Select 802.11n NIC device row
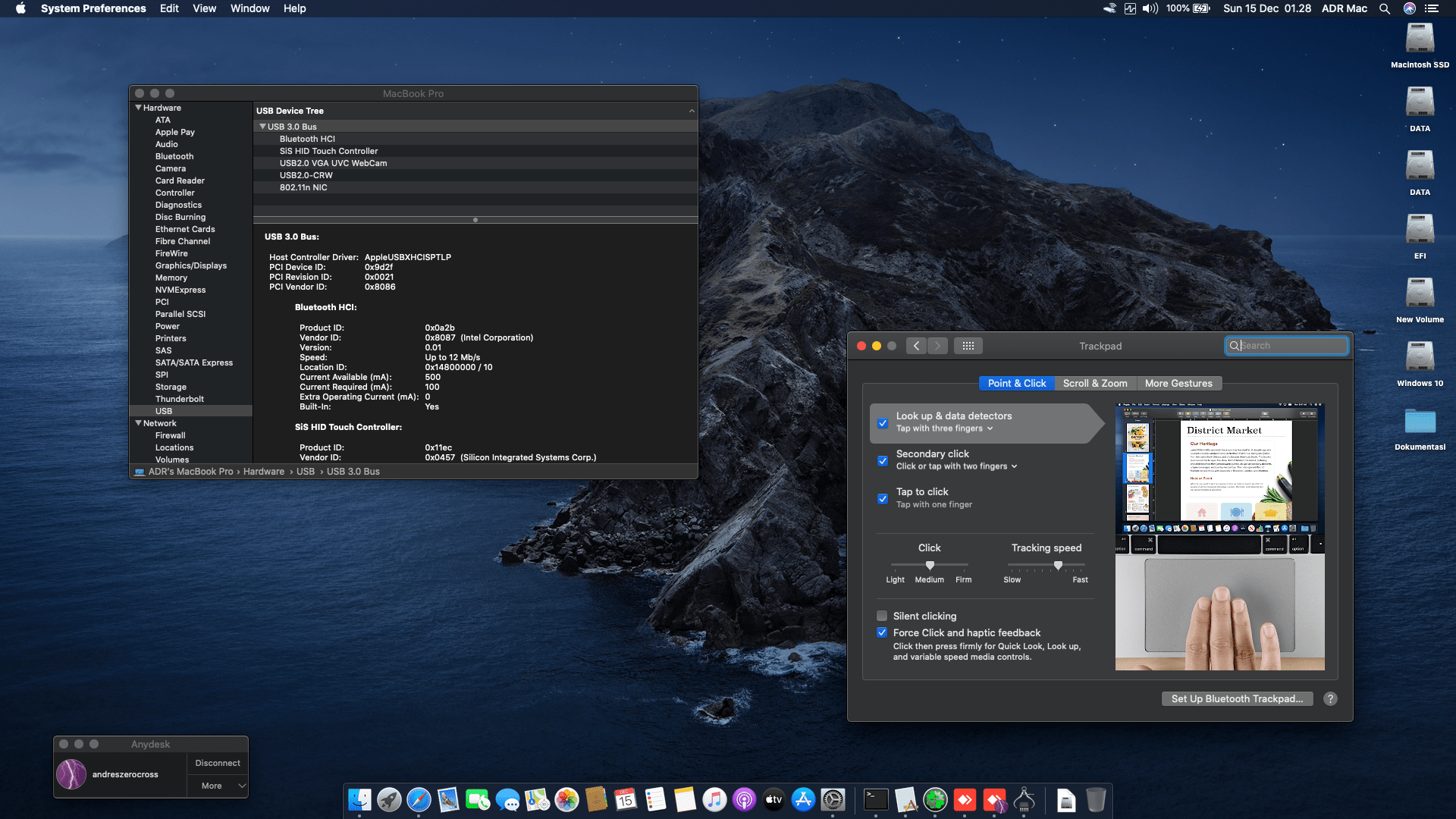The height and width of the screenshot is (819, 1456). tap(475, 187)
